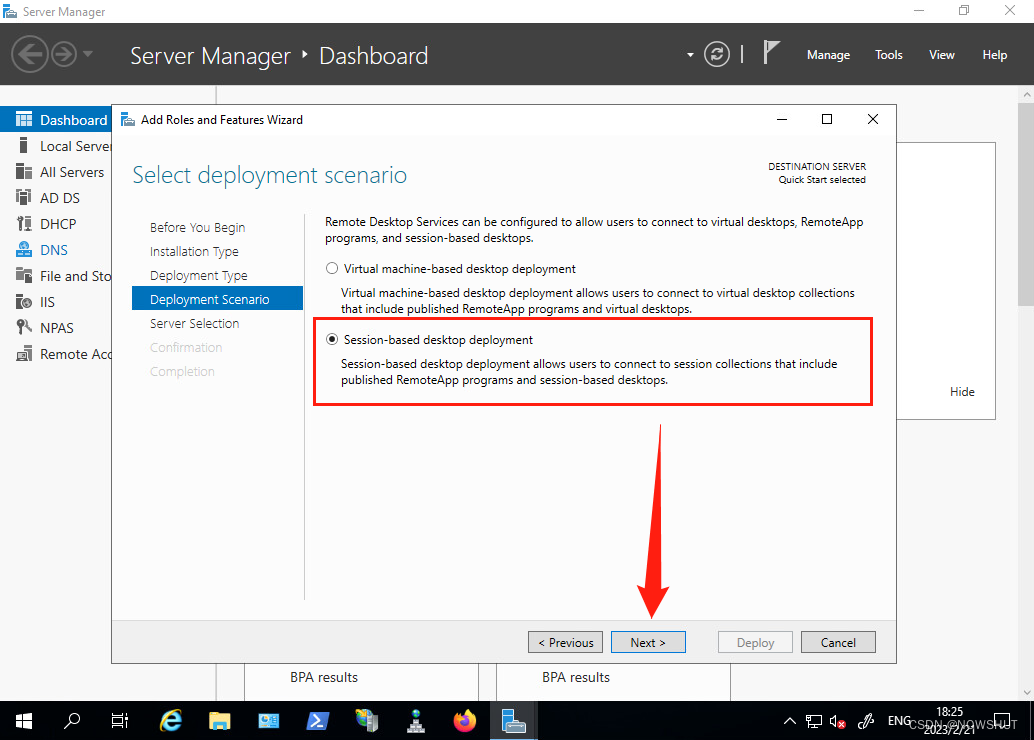Click the Previous button in the wizard

click(x=565, y=642)
